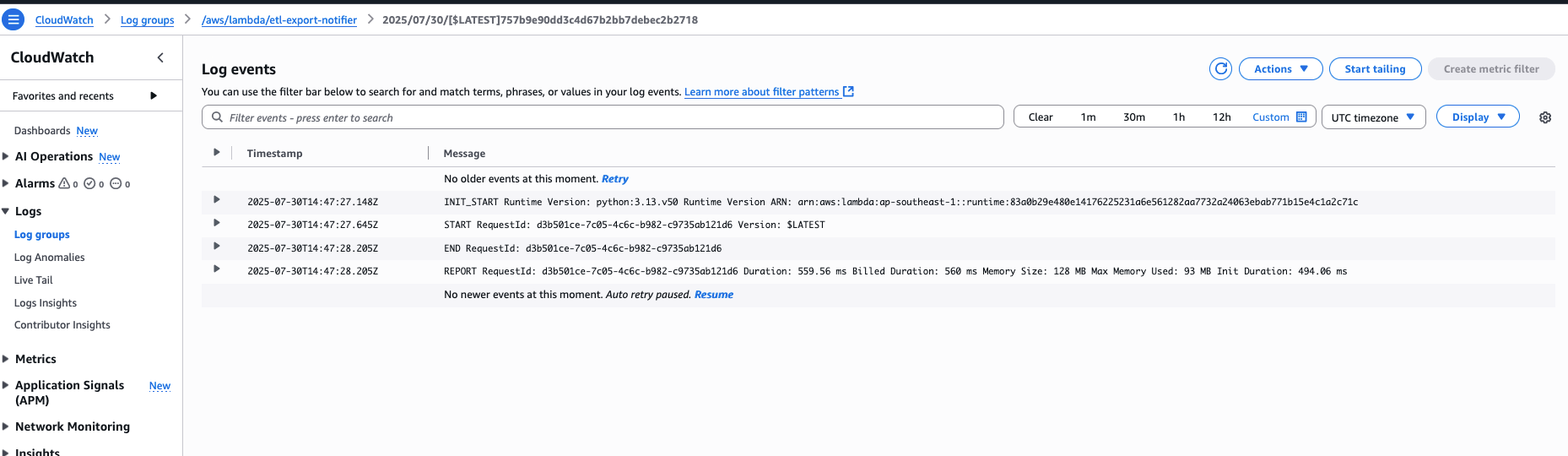Click the alarm warning triangle icon
This screenshot has height=456, width=1568.
pyautogui.click(x=64, y=183)
